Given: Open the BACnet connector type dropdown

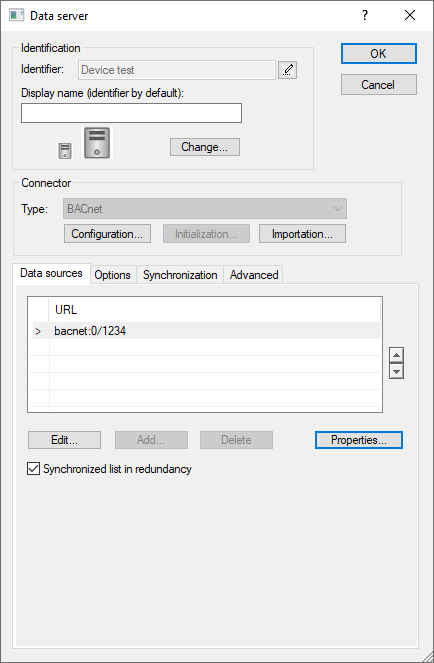Looking at the screenshot, I should pyautogui.click(x=205, y=208).
